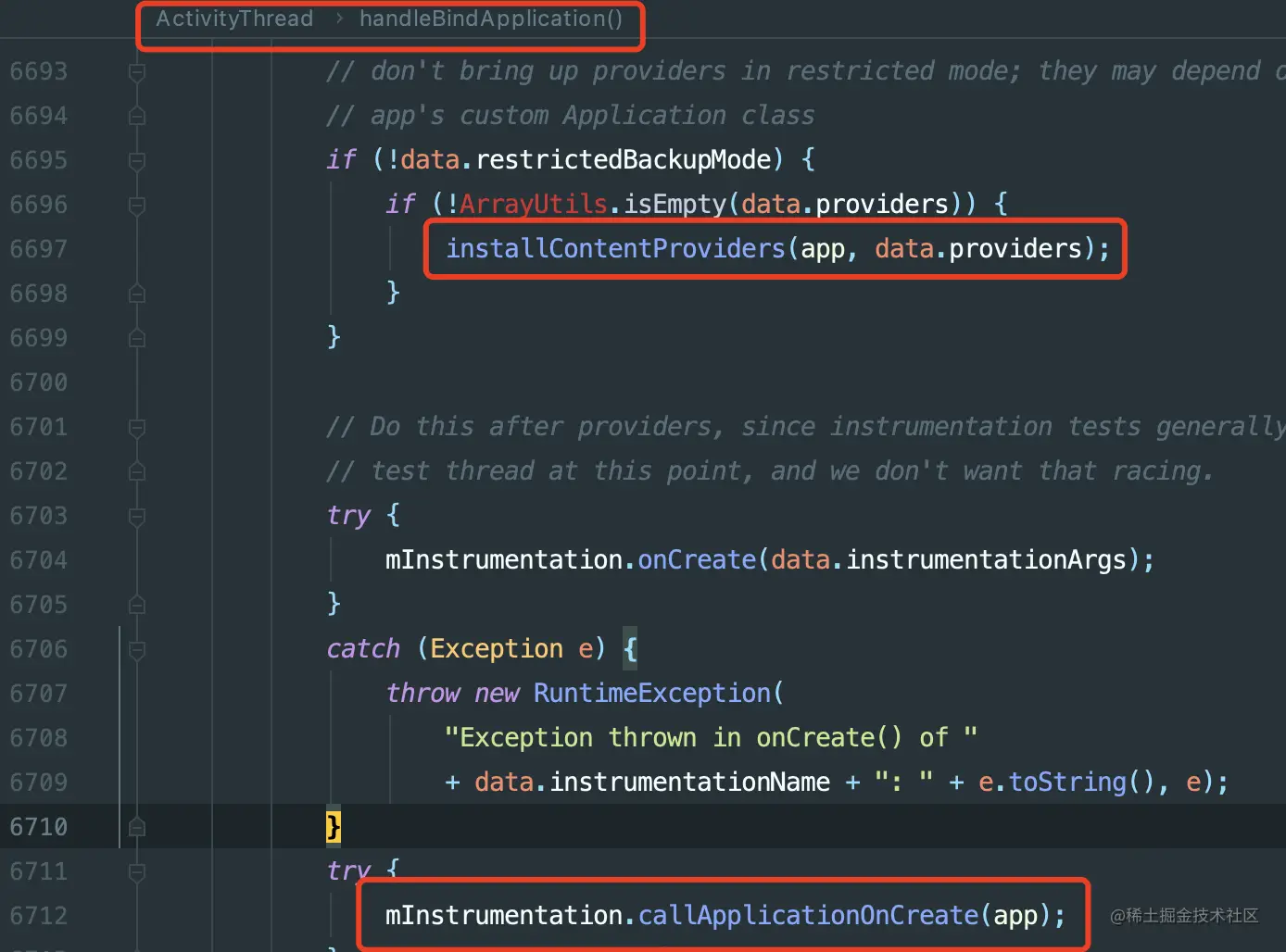Click the new keyword on line 6707
The height and width of the screenshot is (952, 1286).
(x=497, y=693)
